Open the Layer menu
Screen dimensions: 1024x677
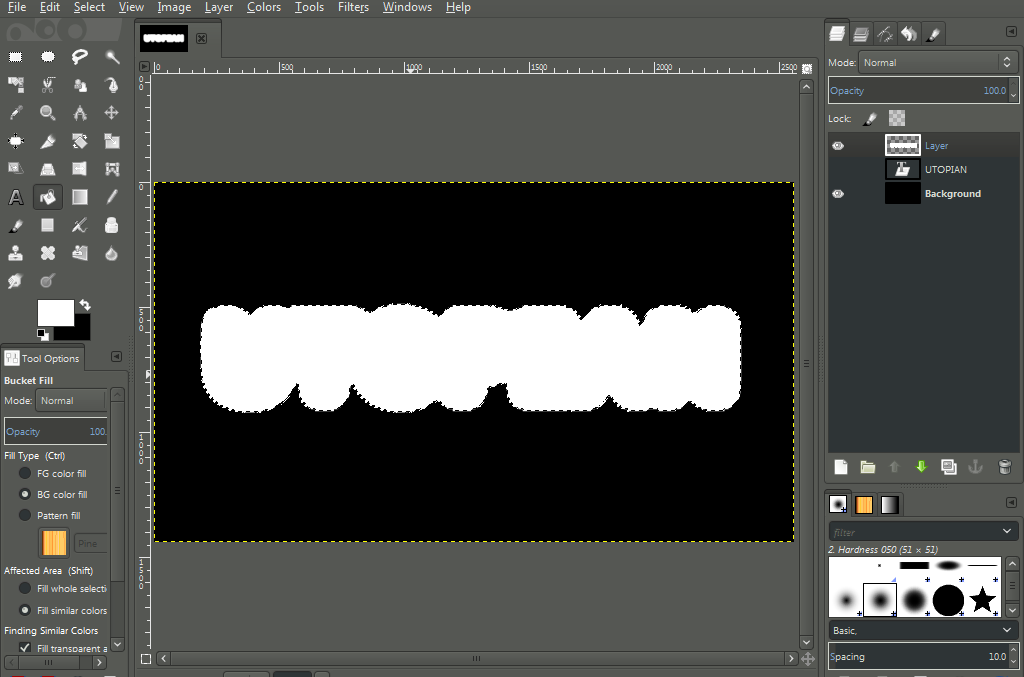[219, 7]
